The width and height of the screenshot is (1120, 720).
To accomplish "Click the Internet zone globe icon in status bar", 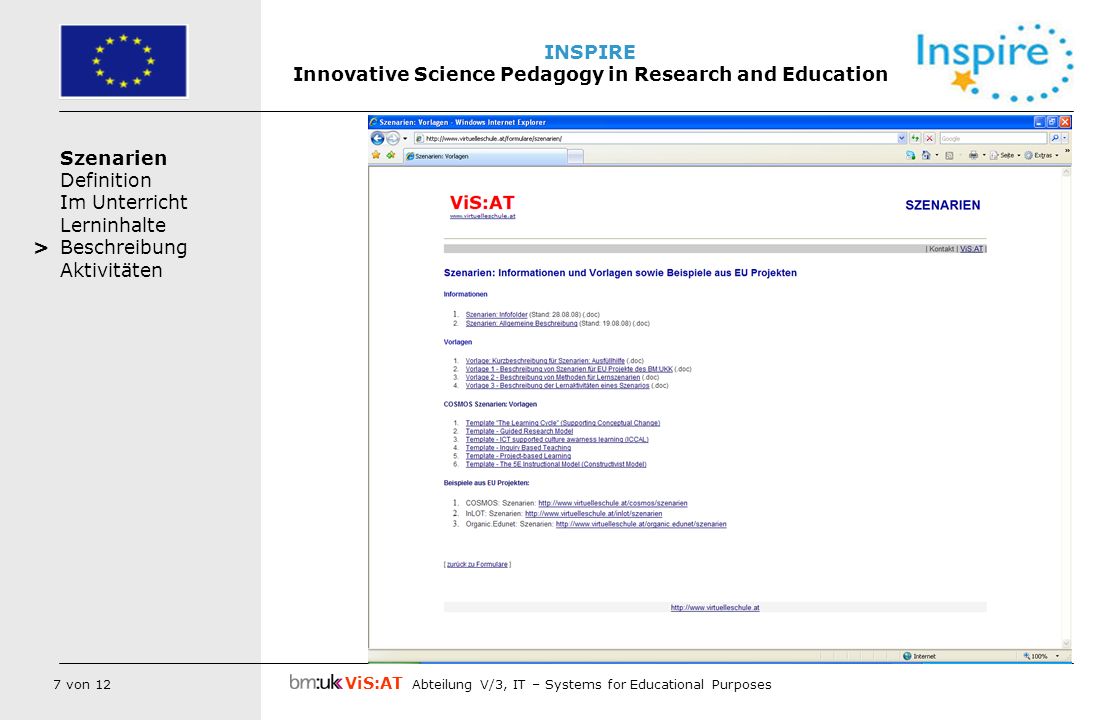I will click(907, 656).
